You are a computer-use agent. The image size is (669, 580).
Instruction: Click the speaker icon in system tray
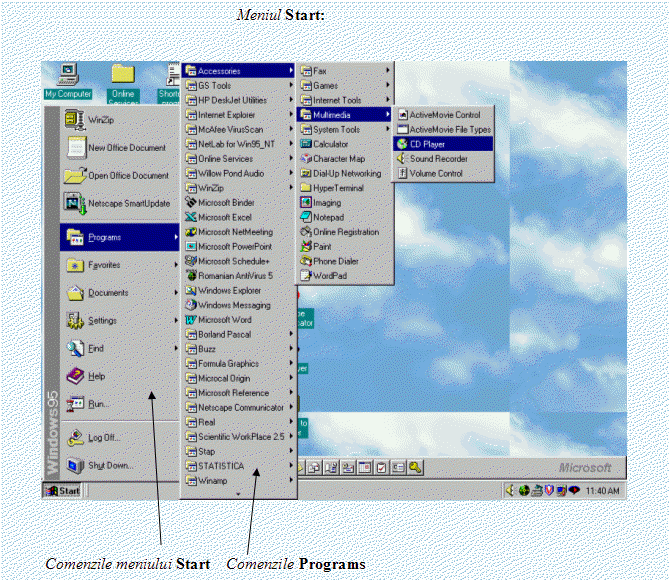[510, 491]
